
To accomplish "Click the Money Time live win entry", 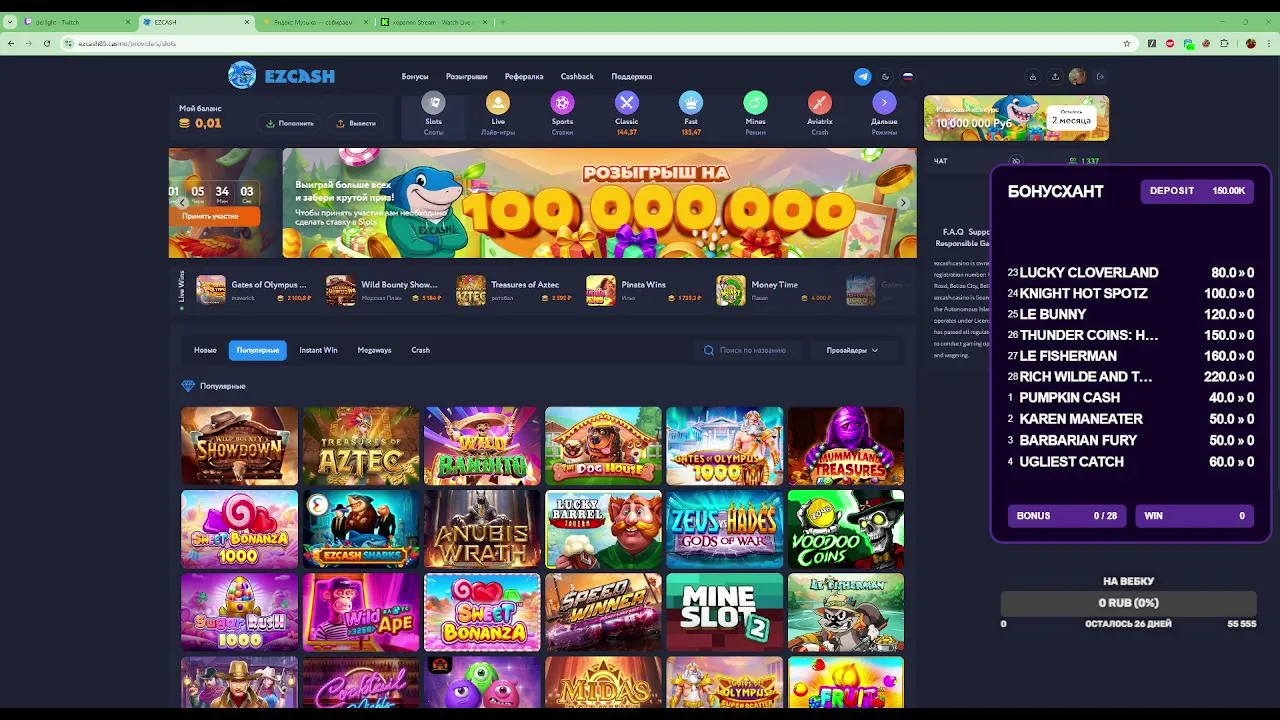I will pos(774,290).
